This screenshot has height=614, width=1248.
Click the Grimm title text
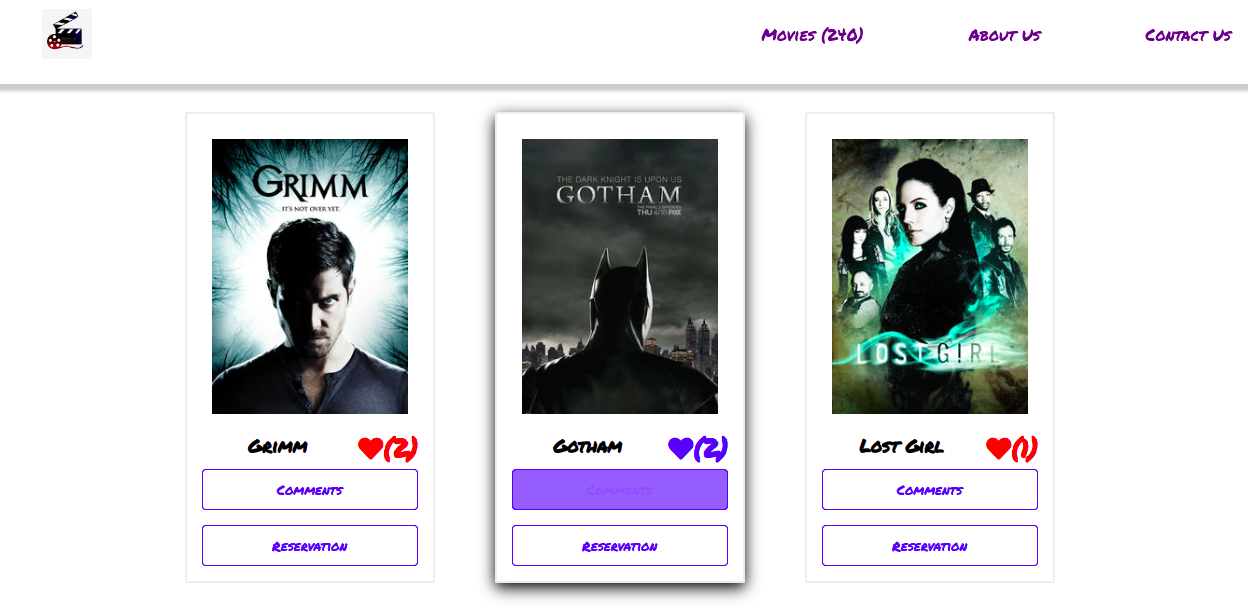[x=278, y=447]
